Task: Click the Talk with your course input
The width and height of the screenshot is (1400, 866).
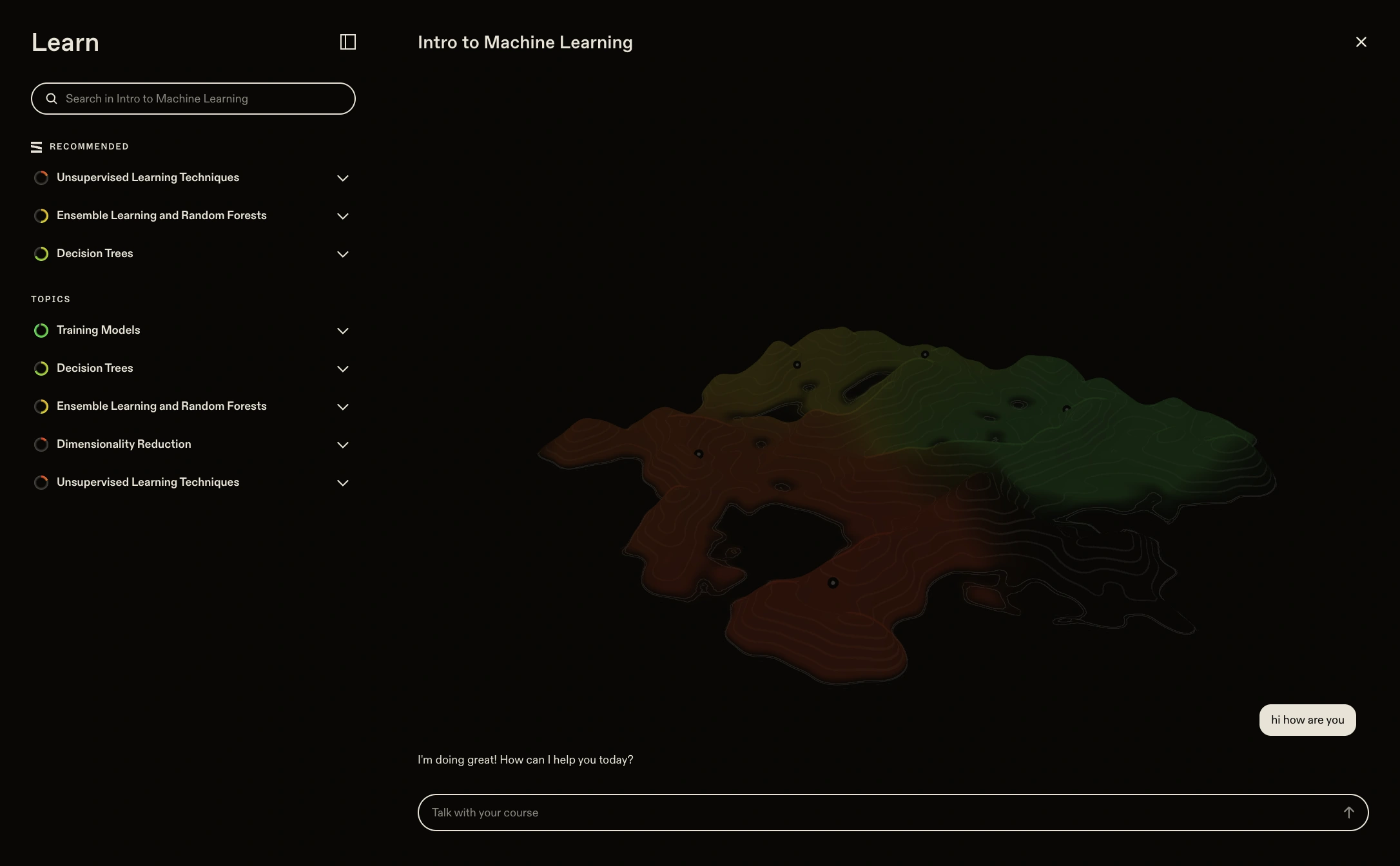Action: (893, 813)
